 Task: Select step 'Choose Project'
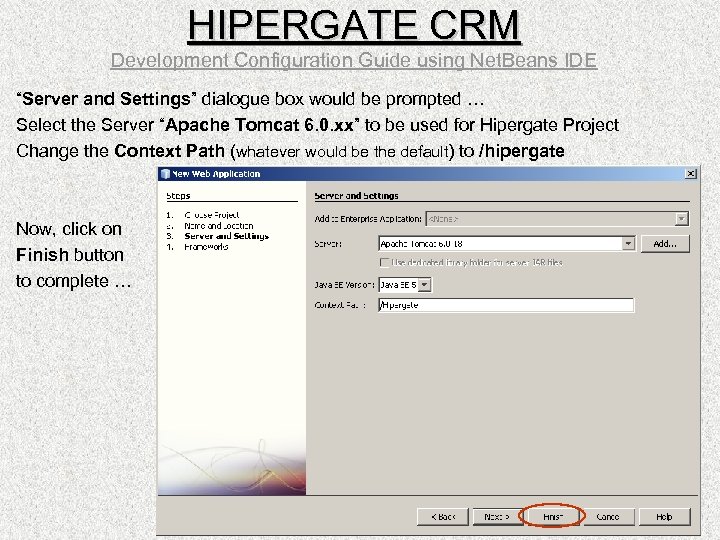click(x=212, y=215)
